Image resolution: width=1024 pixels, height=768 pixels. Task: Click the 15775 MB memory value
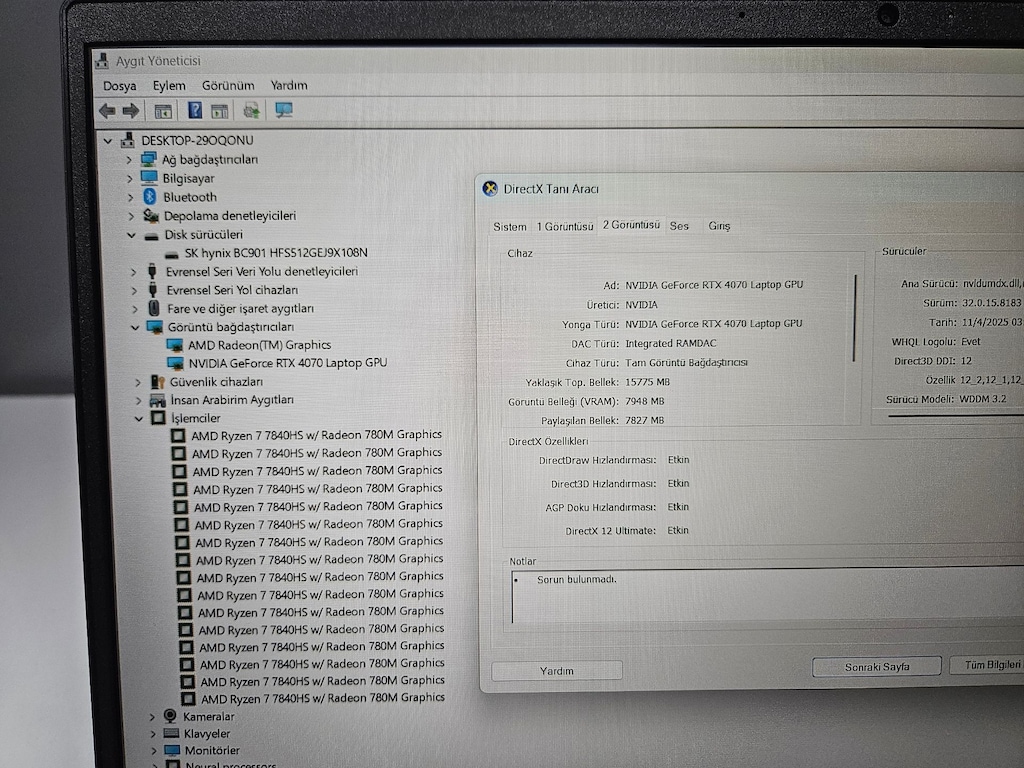[647, 382]
